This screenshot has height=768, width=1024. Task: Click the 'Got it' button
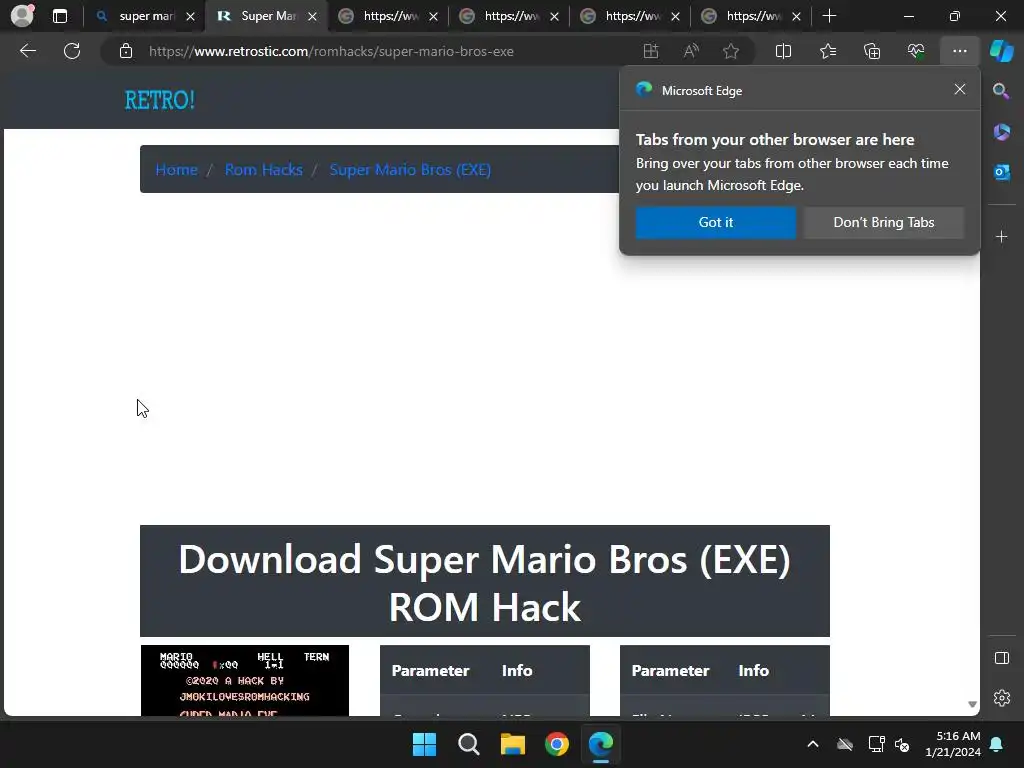[x=716, y=223]
